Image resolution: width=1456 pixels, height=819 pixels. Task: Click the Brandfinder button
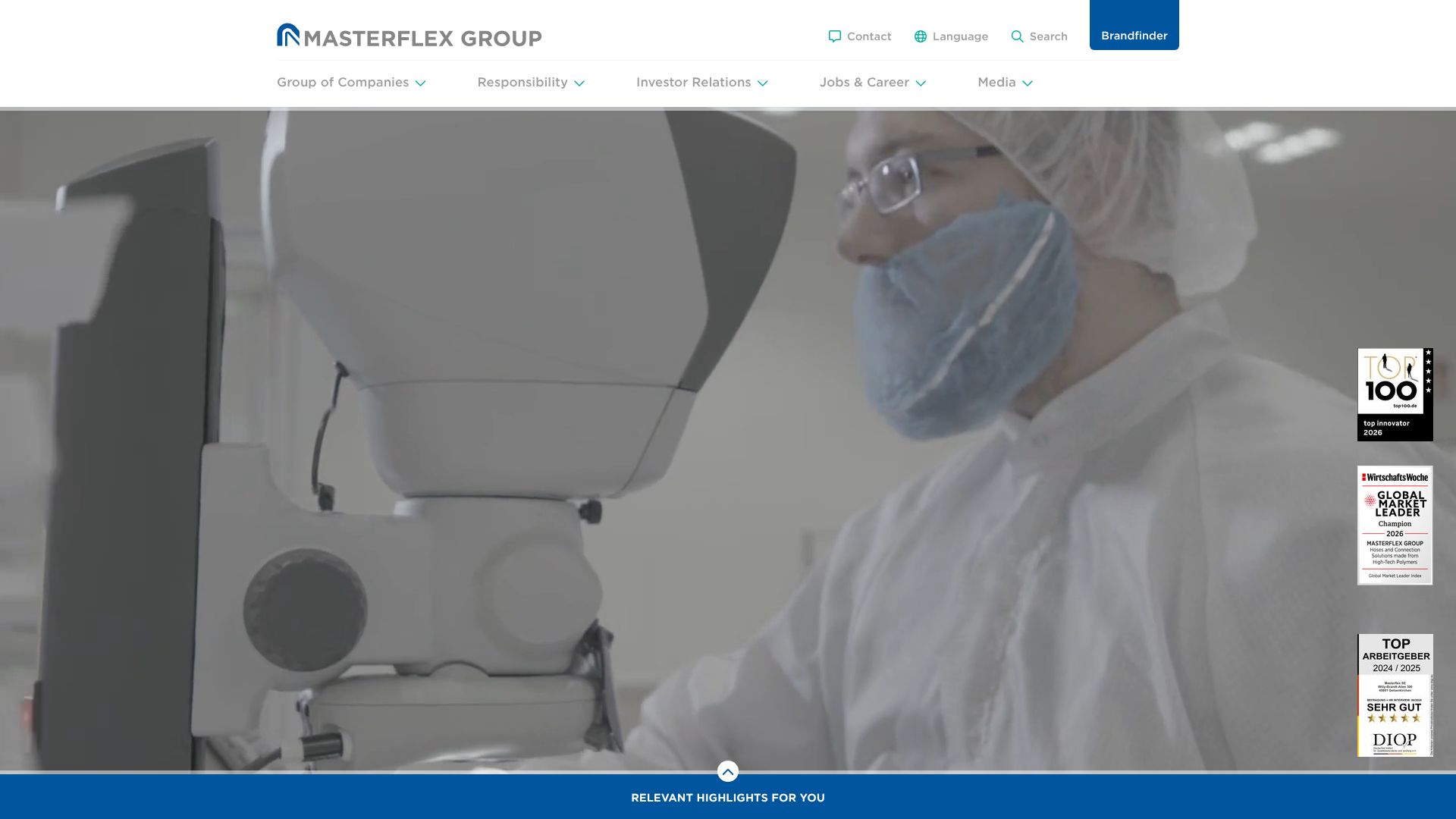click(1134, 35)
